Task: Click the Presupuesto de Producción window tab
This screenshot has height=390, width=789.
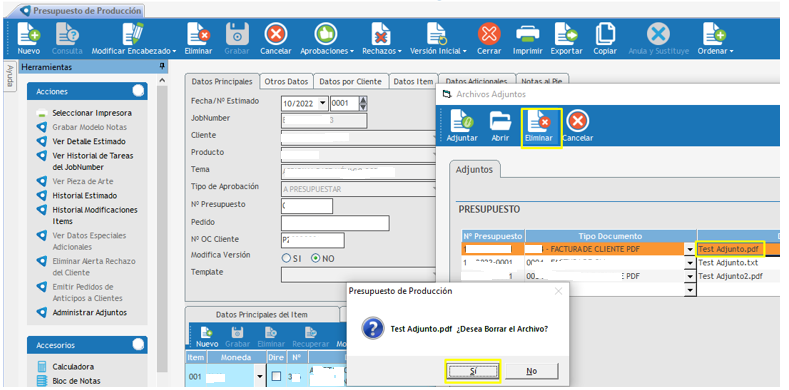Action: pos(81,11)
